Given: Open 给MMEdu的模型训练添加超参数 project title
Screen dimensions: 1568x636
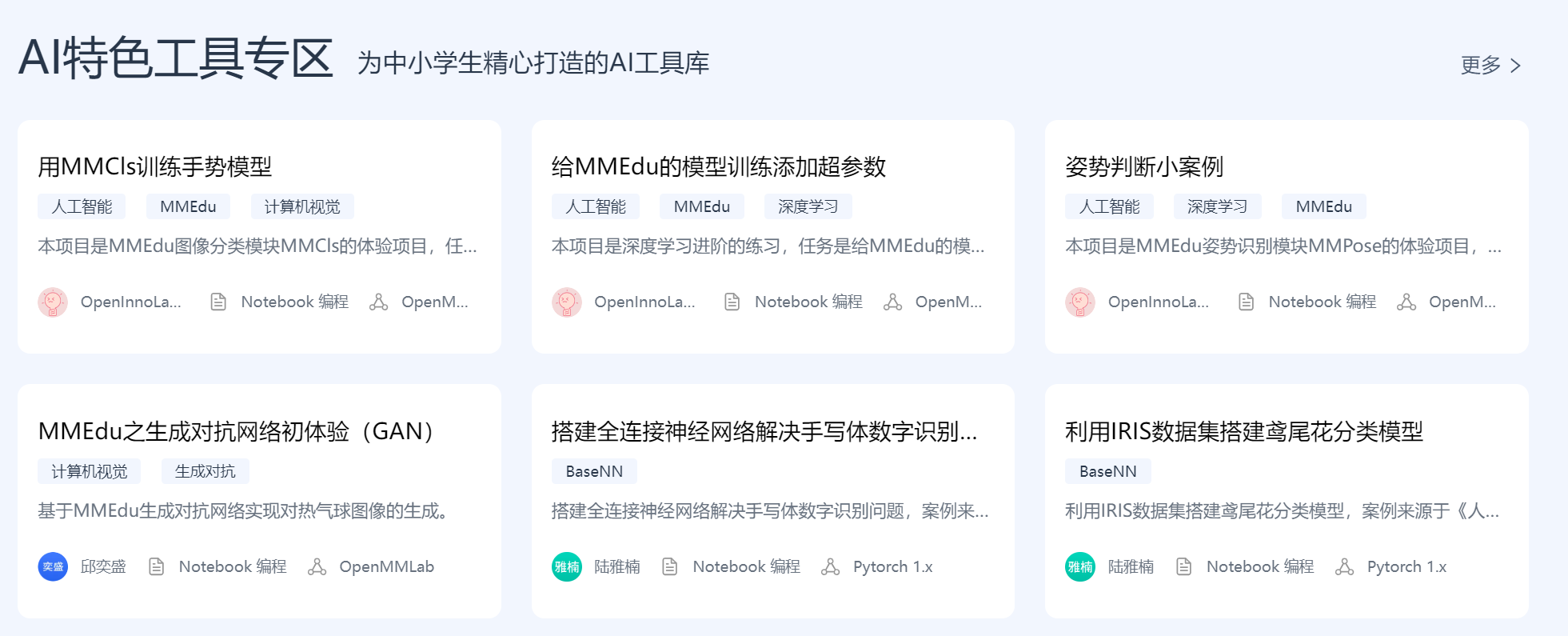Looking at the screenshot, I should tap(719, 166).
